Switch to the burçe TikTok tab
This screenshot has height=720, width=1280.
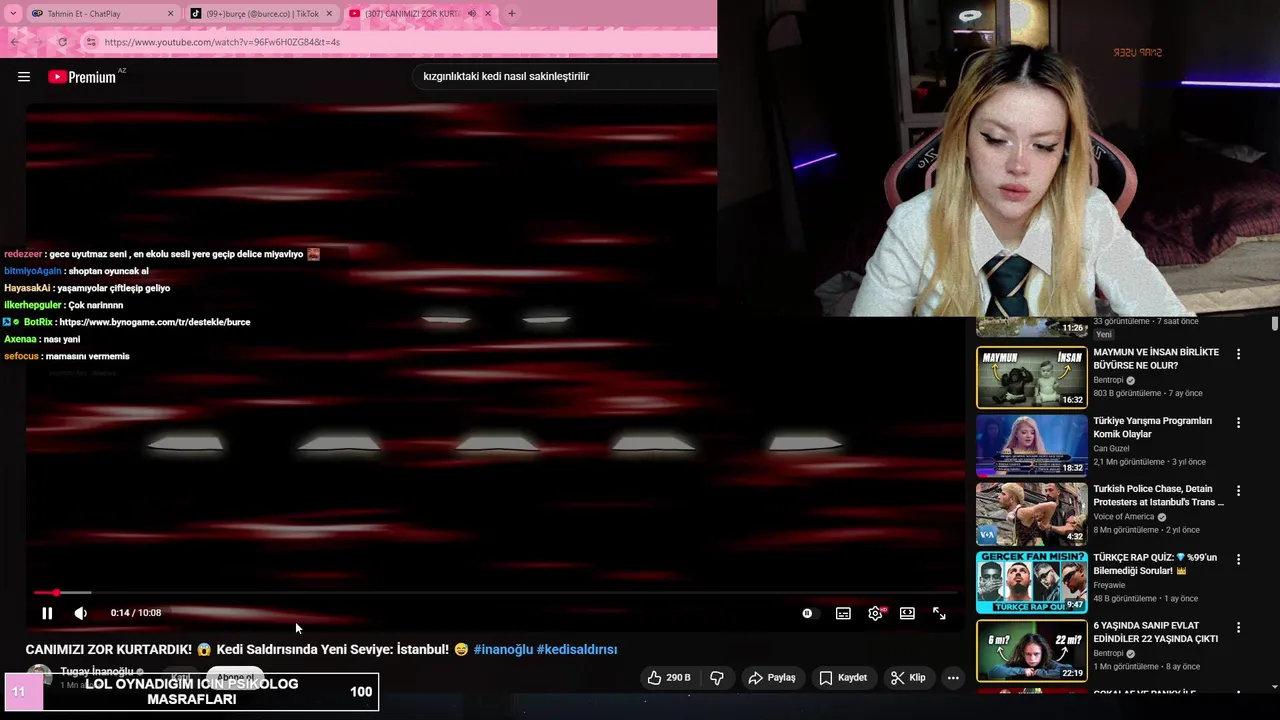tap(262, 14)
